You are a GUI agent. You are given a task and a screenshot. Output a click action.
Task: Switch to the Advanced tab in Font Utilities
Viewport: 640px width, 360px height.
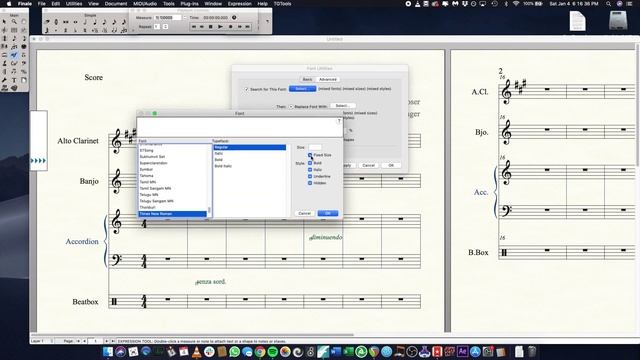328,80
